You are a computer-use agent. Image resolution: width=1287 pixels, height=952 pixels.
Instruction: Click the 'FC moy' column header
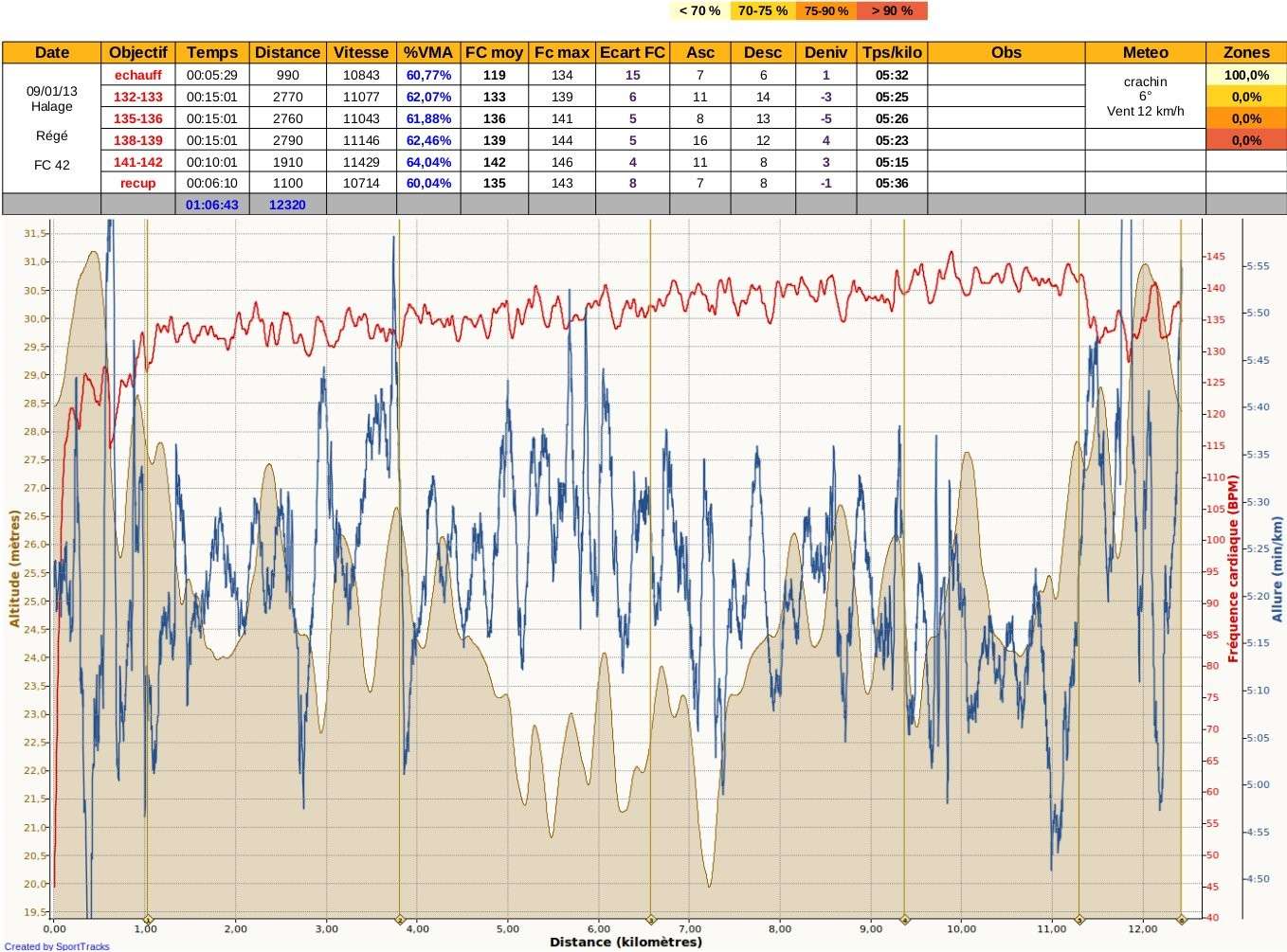coord(495,52)
